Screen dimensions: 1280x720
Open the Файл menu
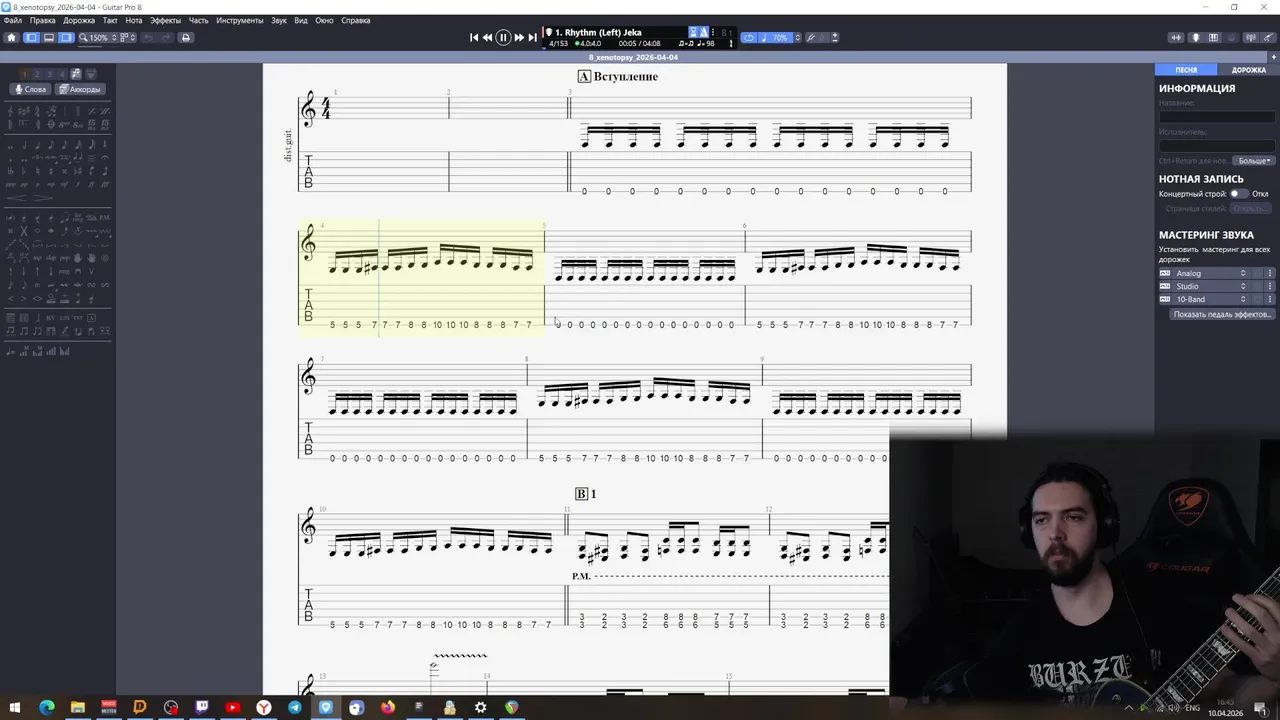pos(13,20)
